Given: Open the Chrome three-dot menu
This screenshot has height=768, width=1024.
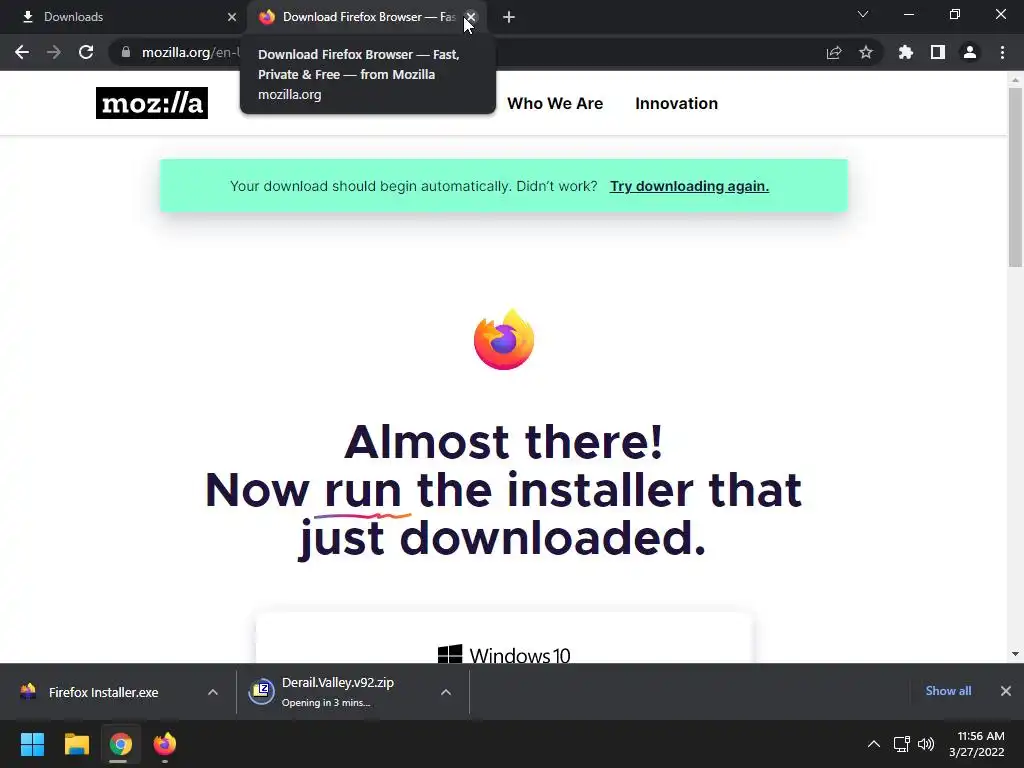Looking at the screenshot, I should click(1002, 52).
